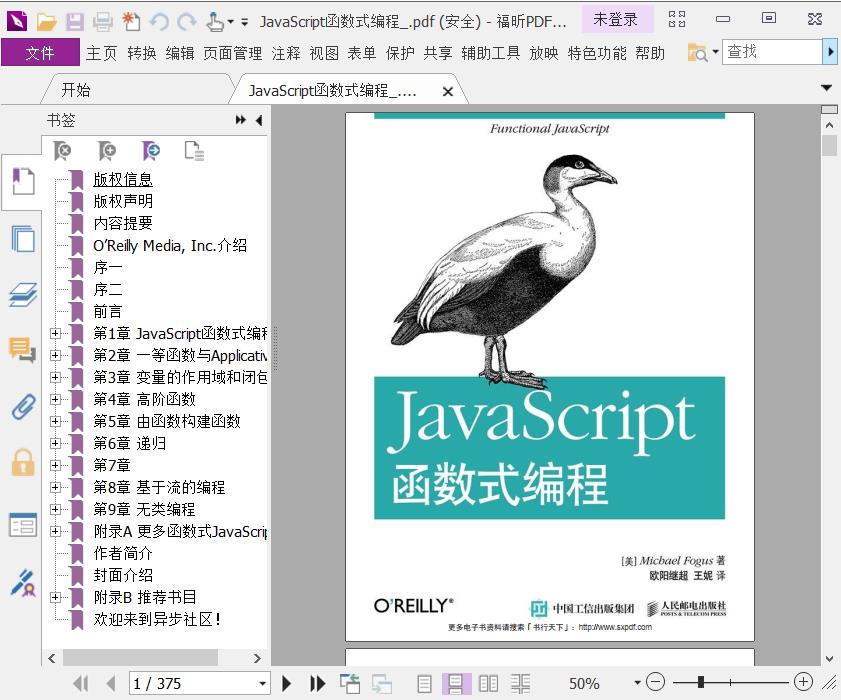Select continuous facing view mode
The height and width of the screenshot is (700, 841).
520,683
